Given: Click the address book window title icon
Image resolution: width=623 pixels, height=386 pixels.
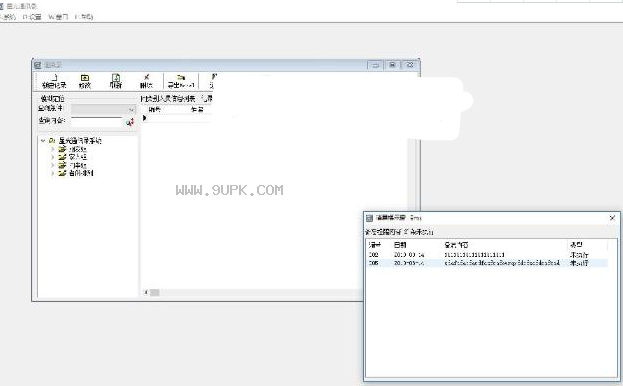Looking at the screenshot, I should [38, 65].
